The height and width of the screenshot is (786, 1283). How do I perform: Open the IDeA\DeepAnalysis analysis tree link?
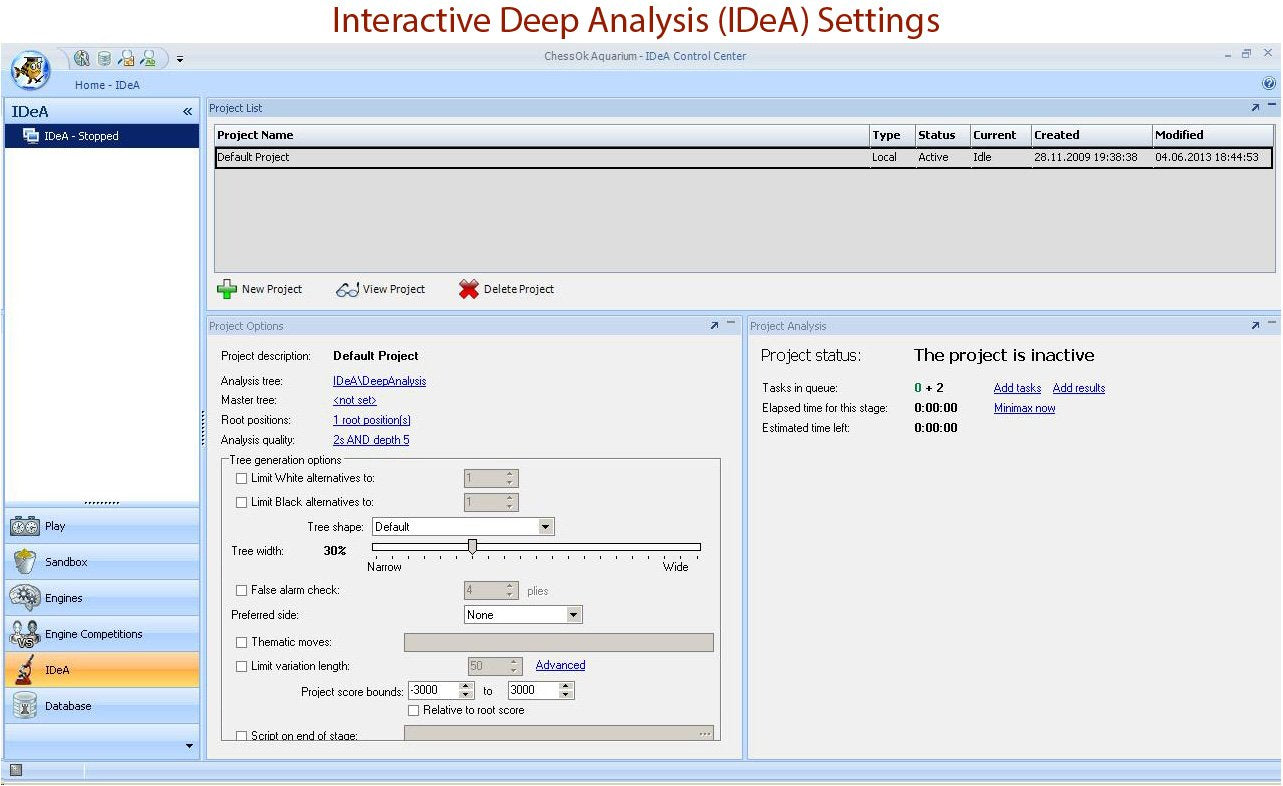(x=379, y=381)
